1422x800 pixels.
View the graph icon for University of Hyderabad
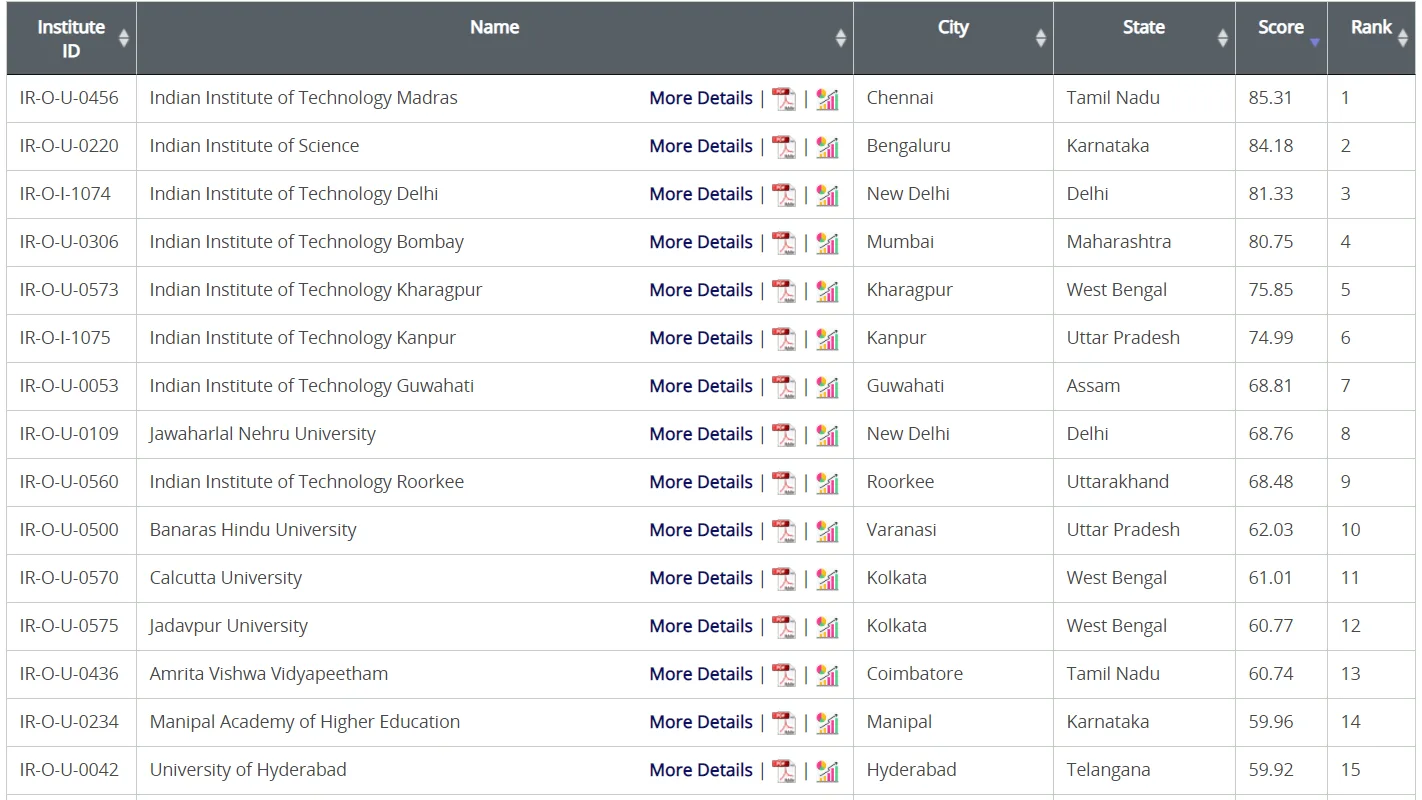point(827,771)
